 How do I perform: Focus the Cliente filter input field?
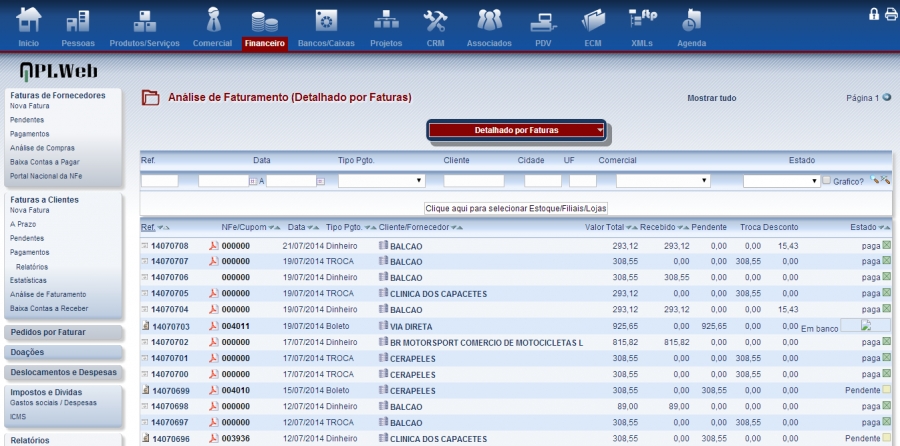[474, 181]
